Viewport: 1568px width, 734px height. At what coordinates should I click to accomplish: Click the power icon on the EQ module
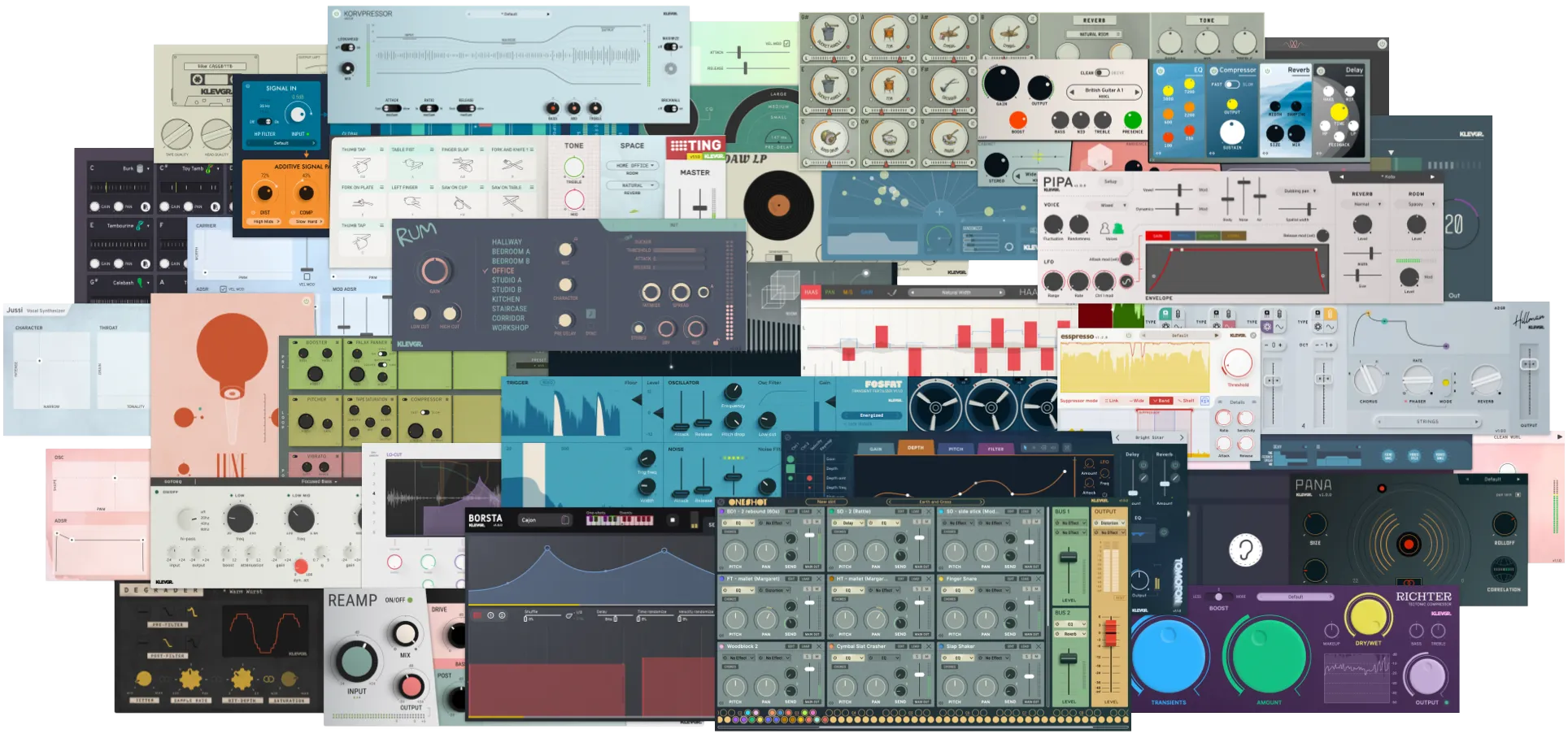[1159, 71]
